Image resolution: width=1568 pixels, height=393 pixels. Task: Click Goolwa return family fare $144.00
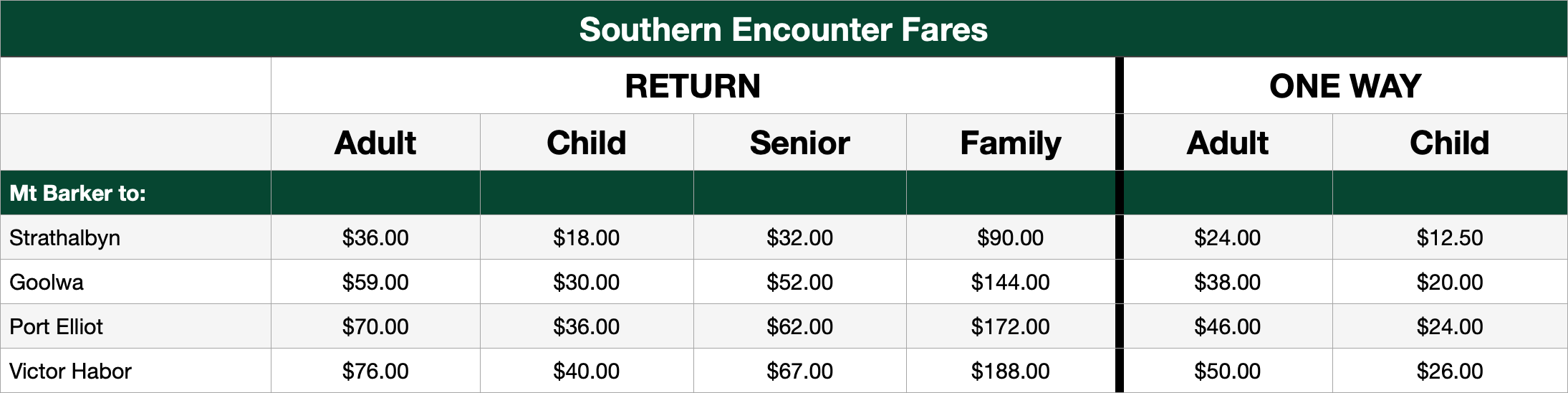click(x=1010, y=282)
